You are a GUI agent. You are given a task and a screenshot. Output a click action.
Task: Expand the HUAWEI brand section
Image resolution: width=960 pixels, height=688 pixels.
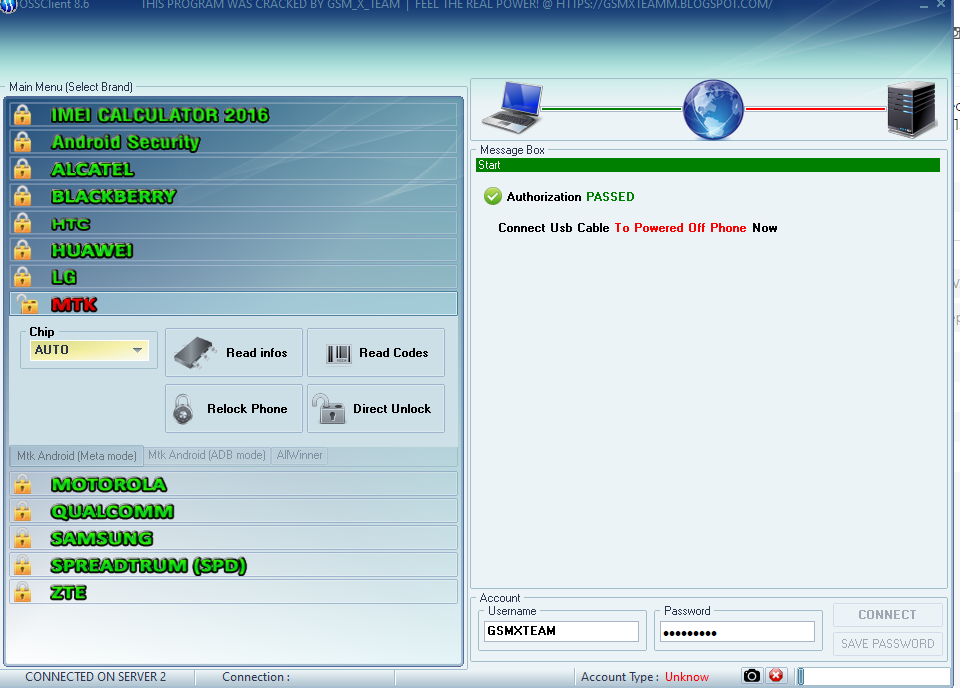click(x=233, y=250)
